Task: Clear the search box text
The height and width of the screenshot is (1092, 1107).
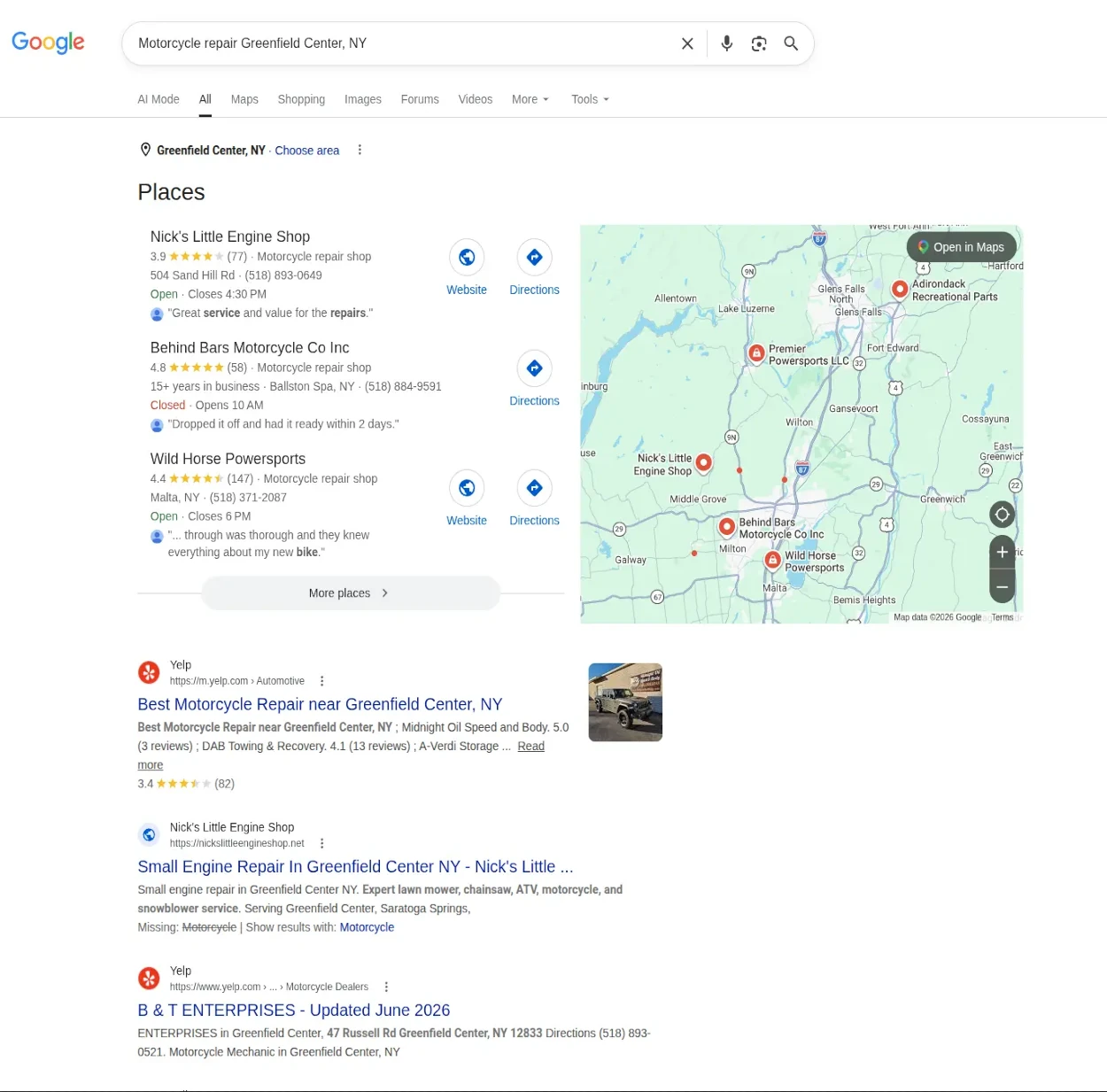Action: pyautogui.click(x=687, y=43)
